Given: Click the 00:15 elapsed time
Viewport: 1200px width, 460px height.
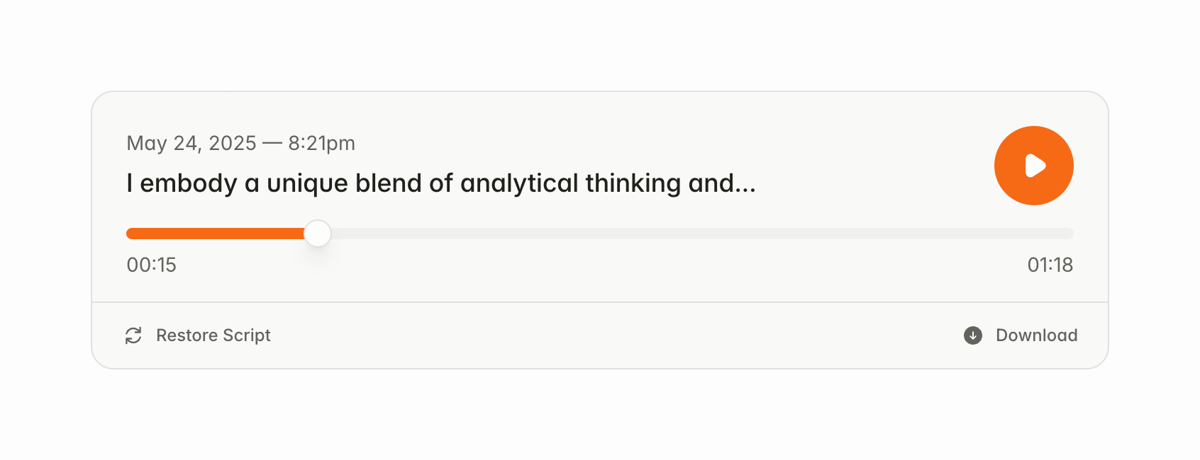Looking at the screenshot, I should point(151,265).
